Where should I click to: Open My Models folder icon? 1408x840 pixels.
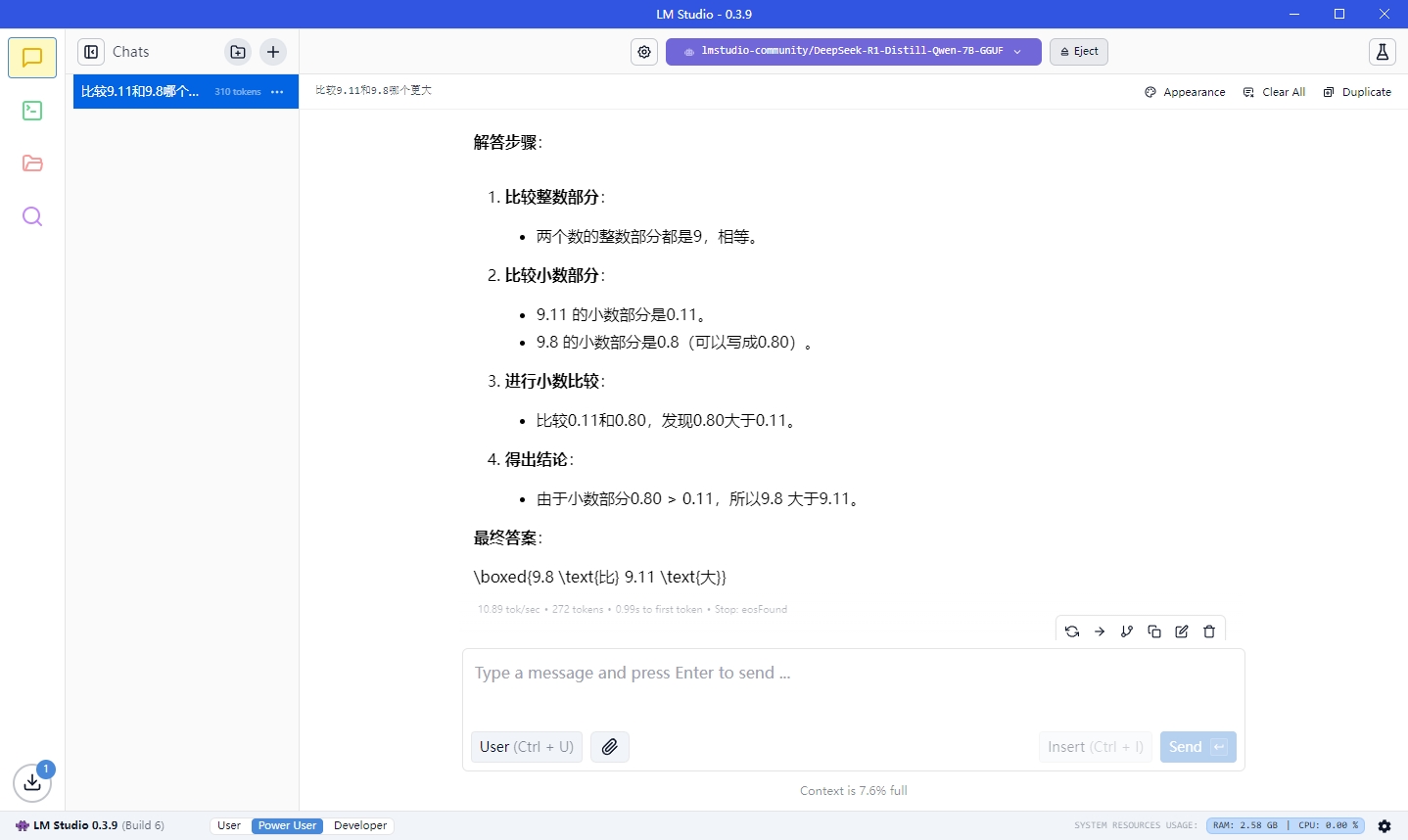pyautogui.click(x=32, y=163)
